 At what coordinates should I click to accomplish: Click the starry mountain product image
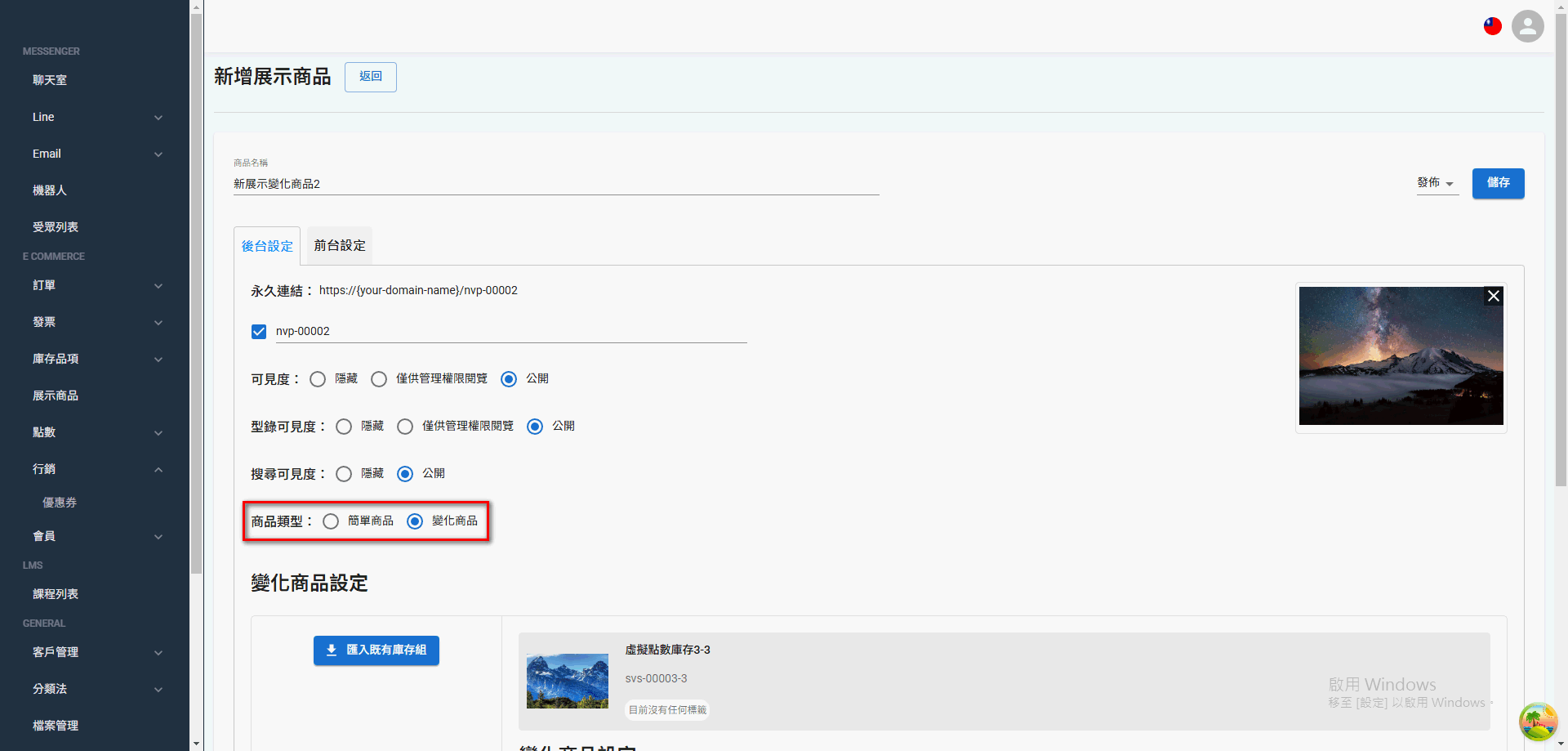click(1401, 355)
